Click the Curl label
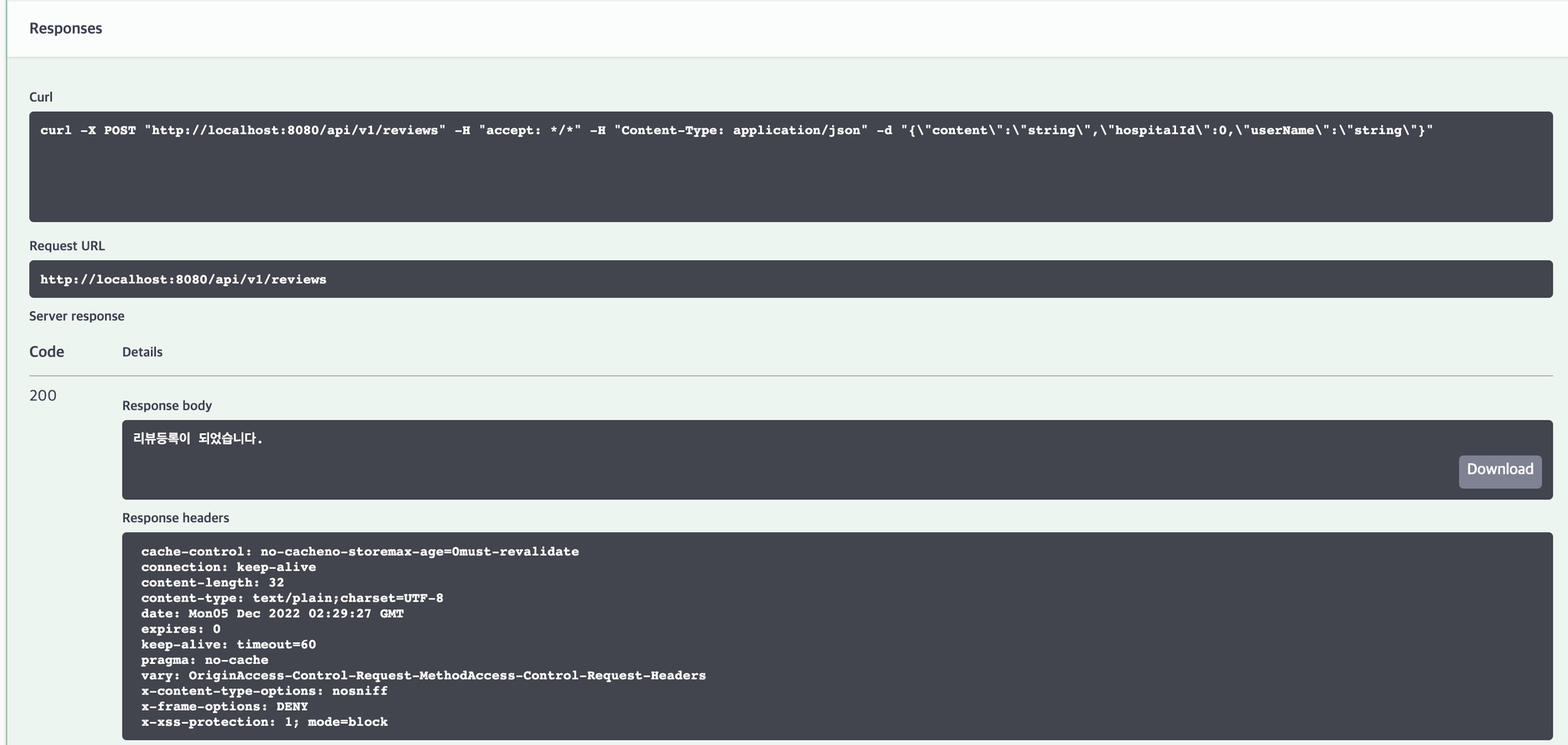Image resolution: width=1568 pixels, height=745 pixels. click(x=41, y=97)
